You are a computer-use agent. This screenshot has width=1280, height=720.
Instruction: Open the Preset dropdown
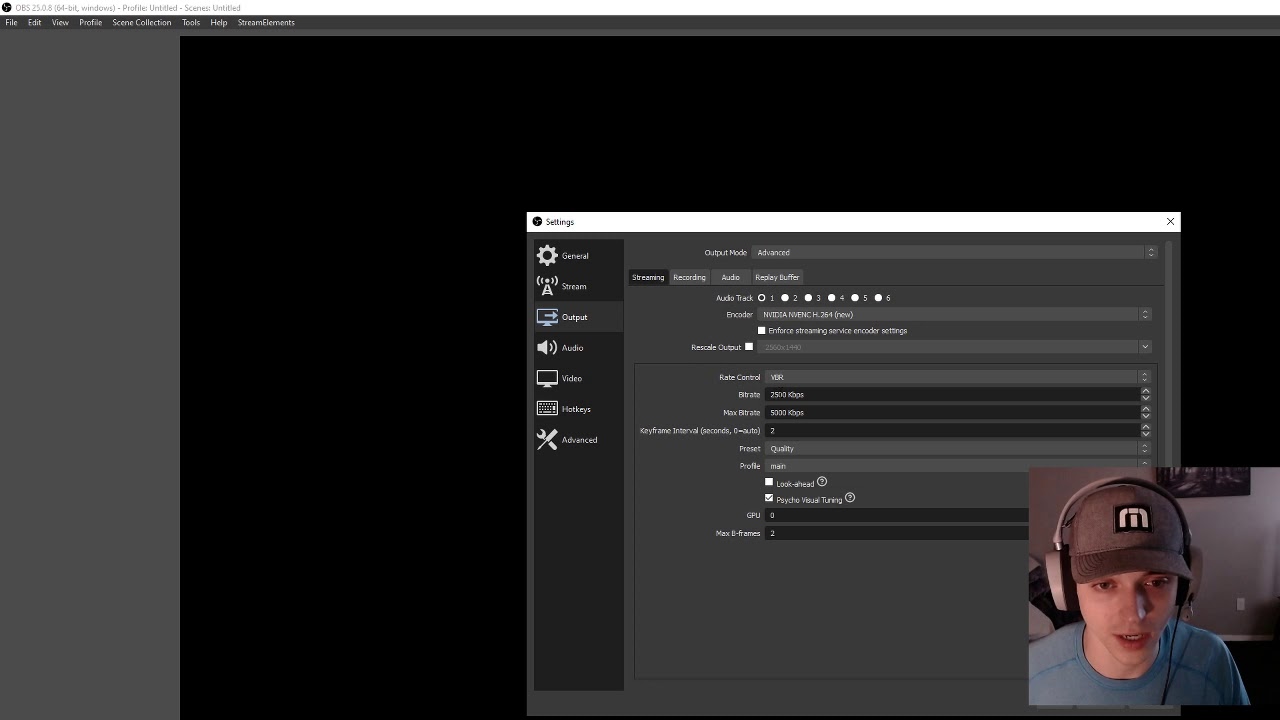tap(958, 449)
